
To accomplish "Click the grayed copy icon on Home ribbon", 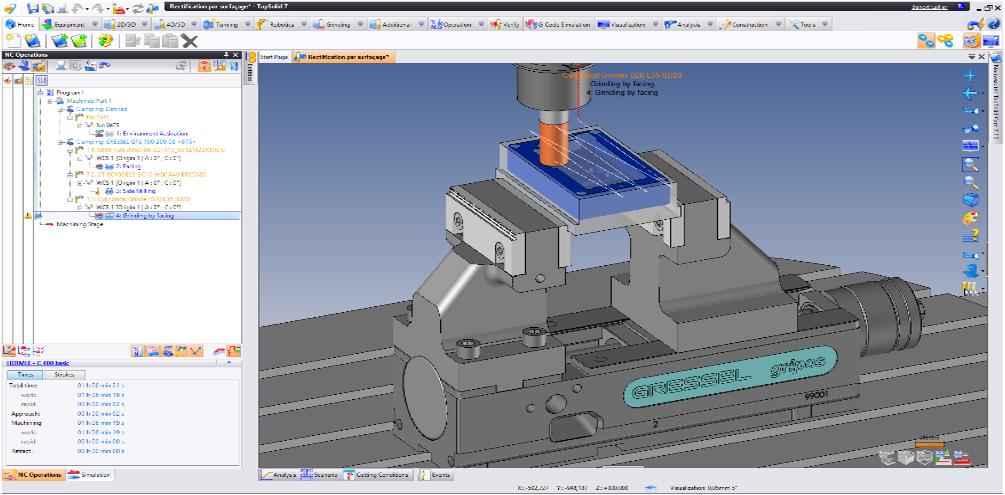I will [152, 40].
